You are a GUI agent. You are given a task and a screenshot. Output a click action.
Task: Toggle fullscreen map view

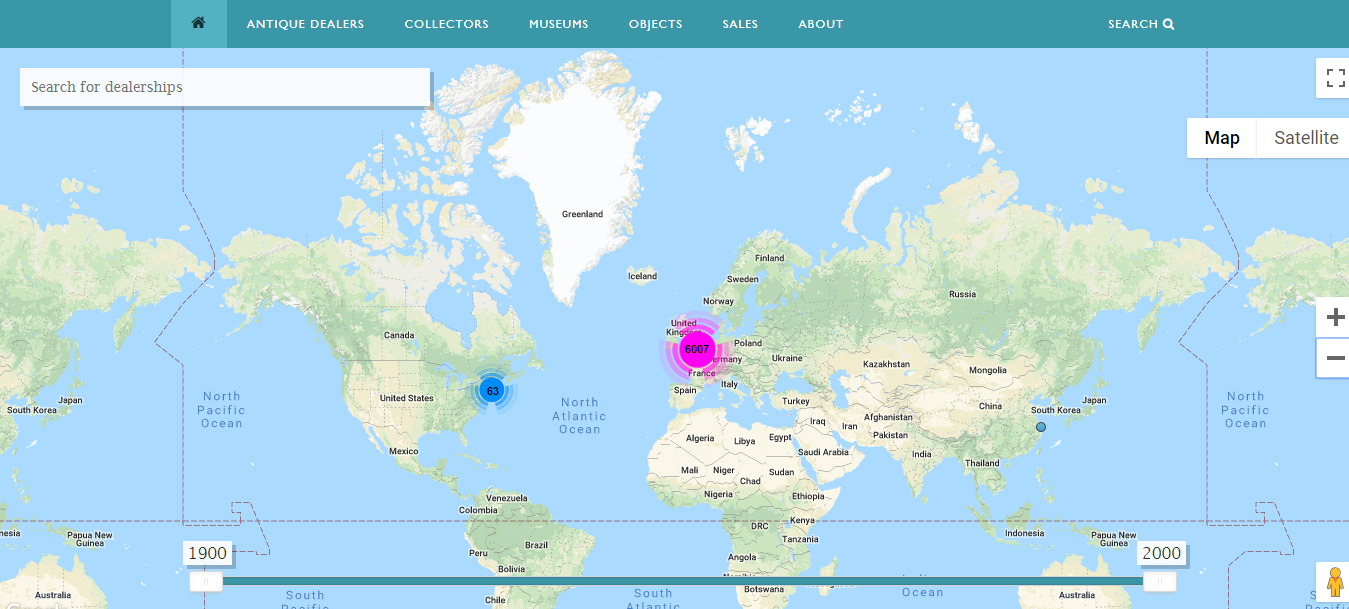click(1335, 78)
